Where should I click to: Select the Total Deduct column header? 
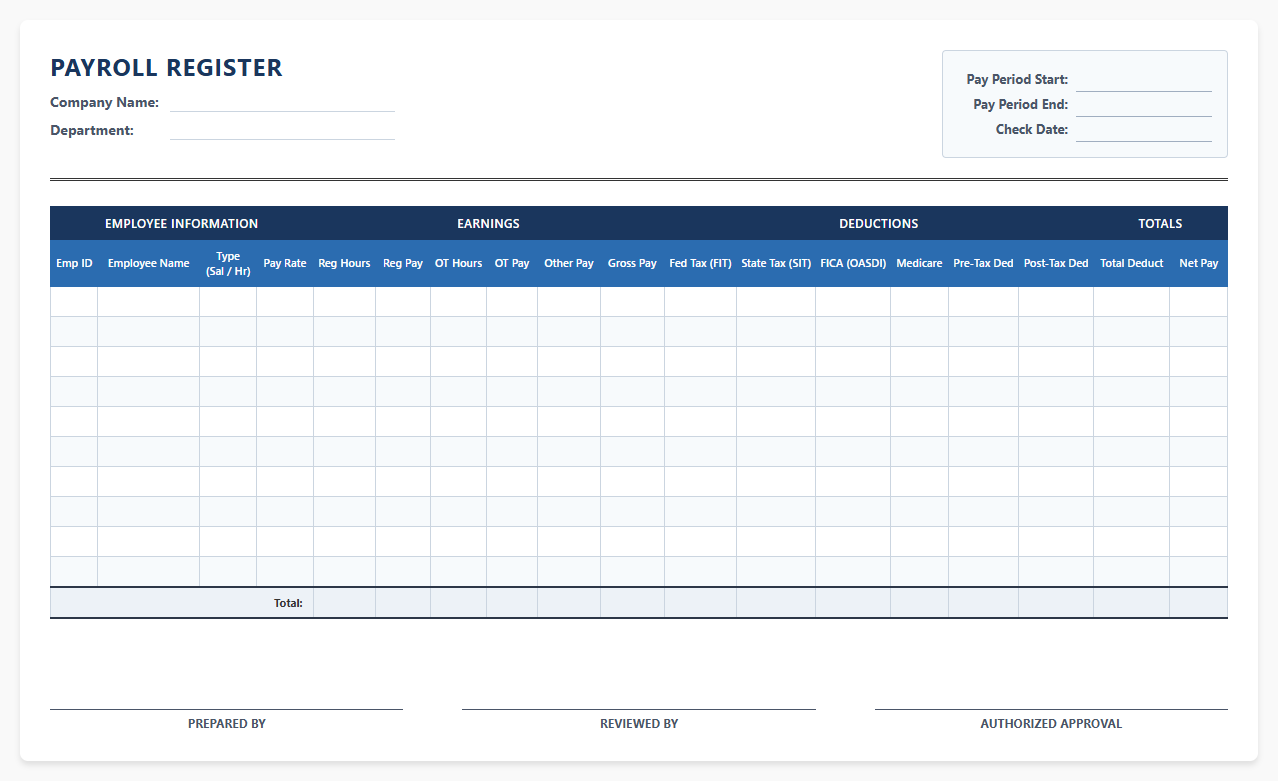(1131, 264)
